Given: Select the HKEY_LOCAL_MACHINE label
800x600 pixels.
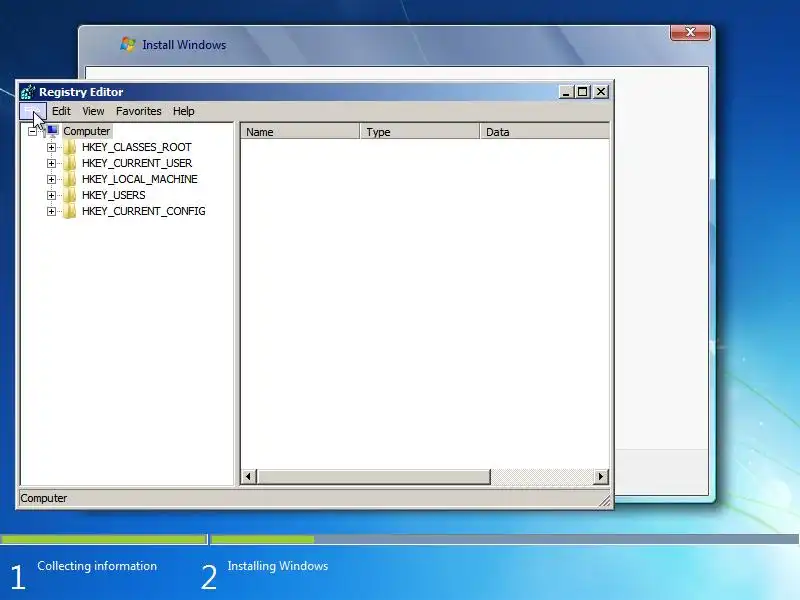Looking at the screenshot, I should [140, 179].
